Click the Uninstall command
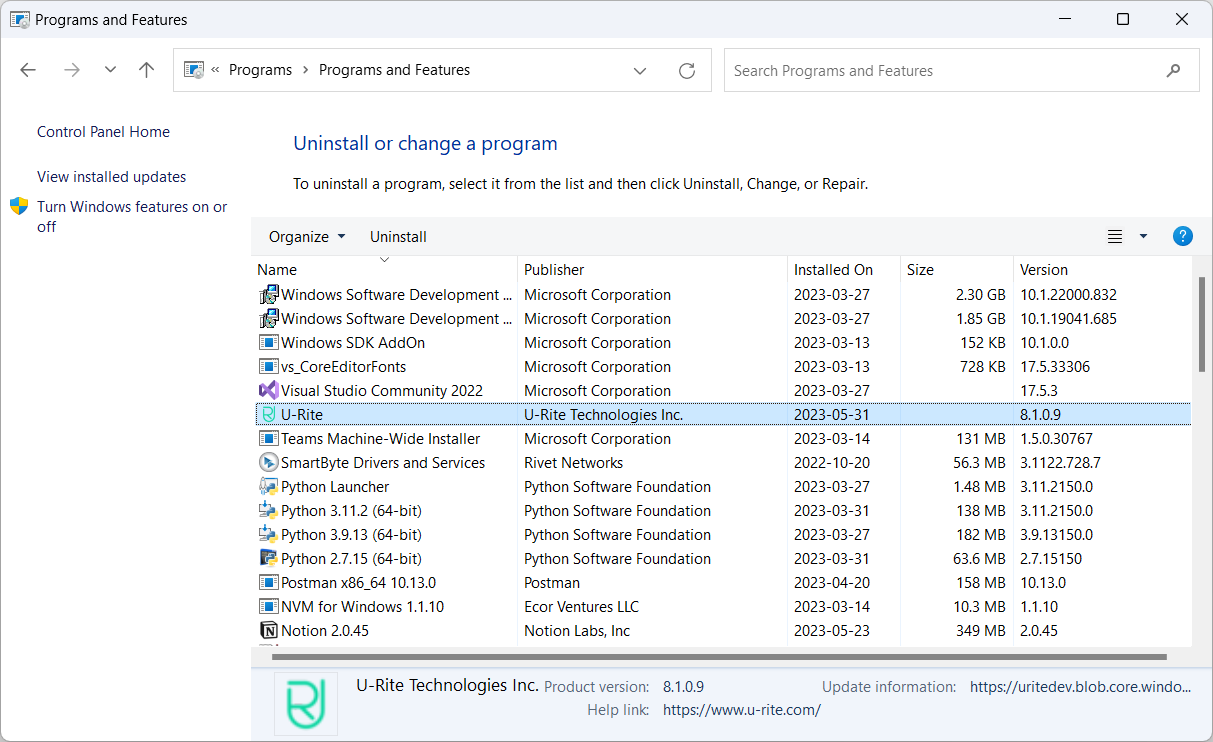 point(397,236)
